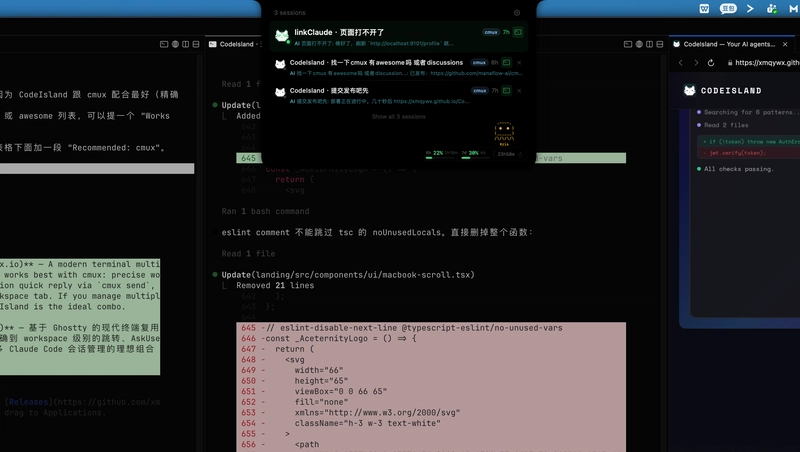Go back in the browser pane
Image resolution: width=800 pixels, height=452 pixels.
coord(683,63)
